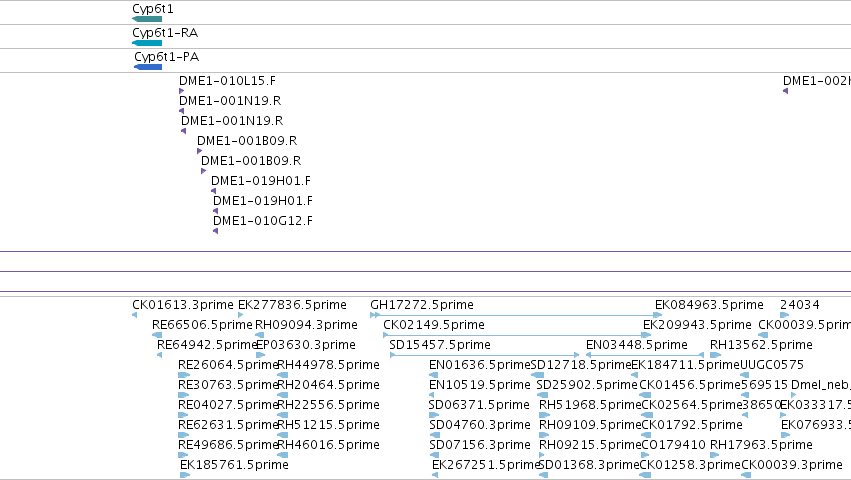Select RH17963.5prime EST
Viewport: 851px width, 480px height.
pyautogui.click(x=761, y=445)
